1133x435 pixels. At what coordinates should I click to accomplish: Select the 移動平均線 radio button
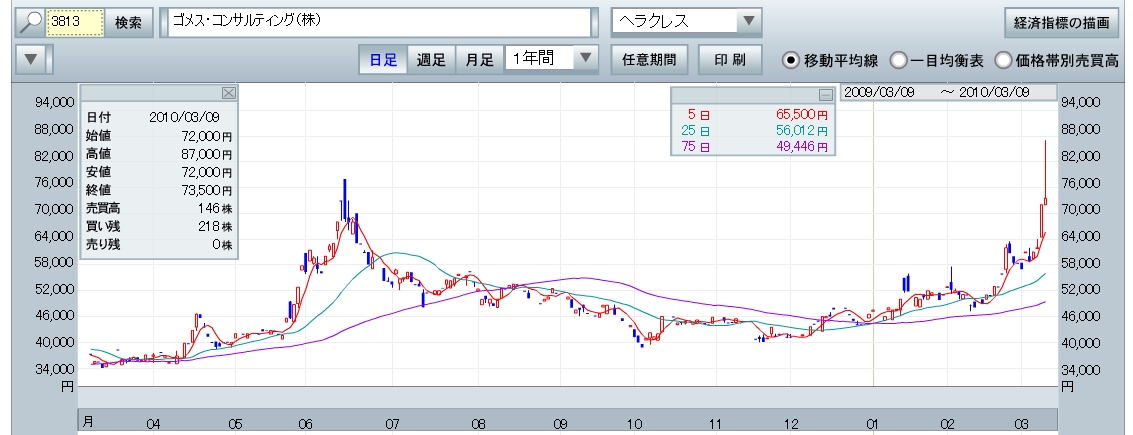pyautogui.click(x=791, y=60)
